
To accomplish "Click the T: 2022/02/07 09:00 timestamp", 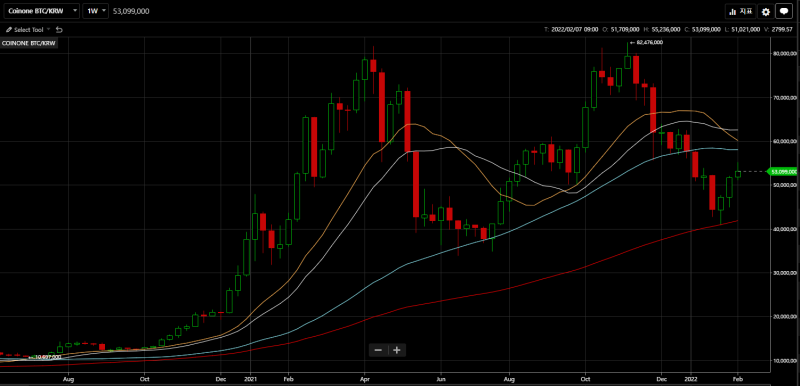I will tap(571, 30).
